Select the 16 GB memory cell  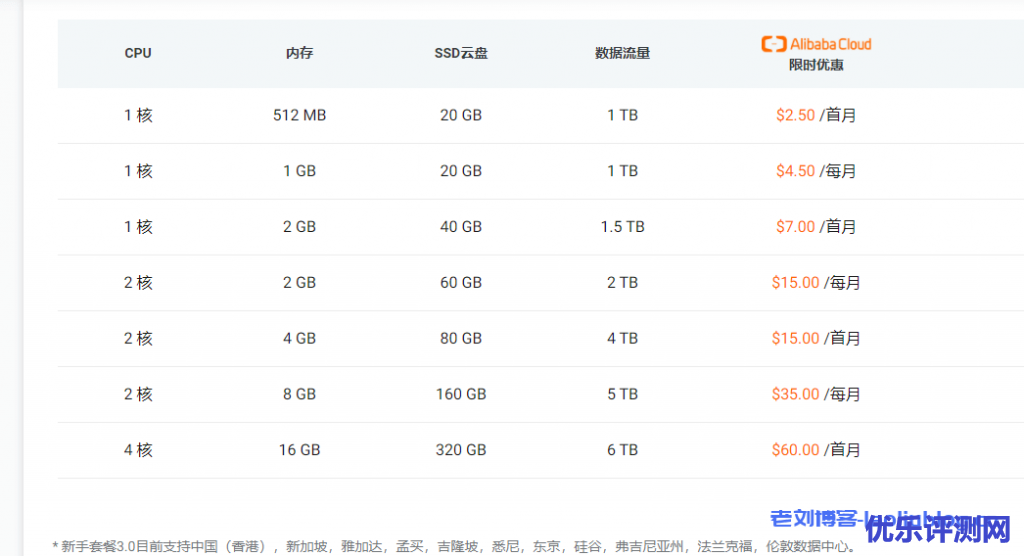299,450
